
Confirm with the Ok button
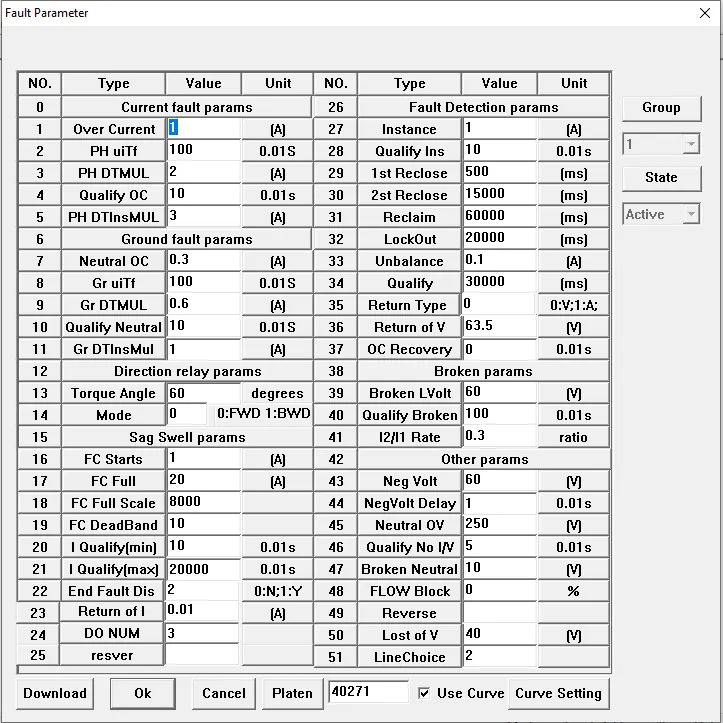coord(142,693)
